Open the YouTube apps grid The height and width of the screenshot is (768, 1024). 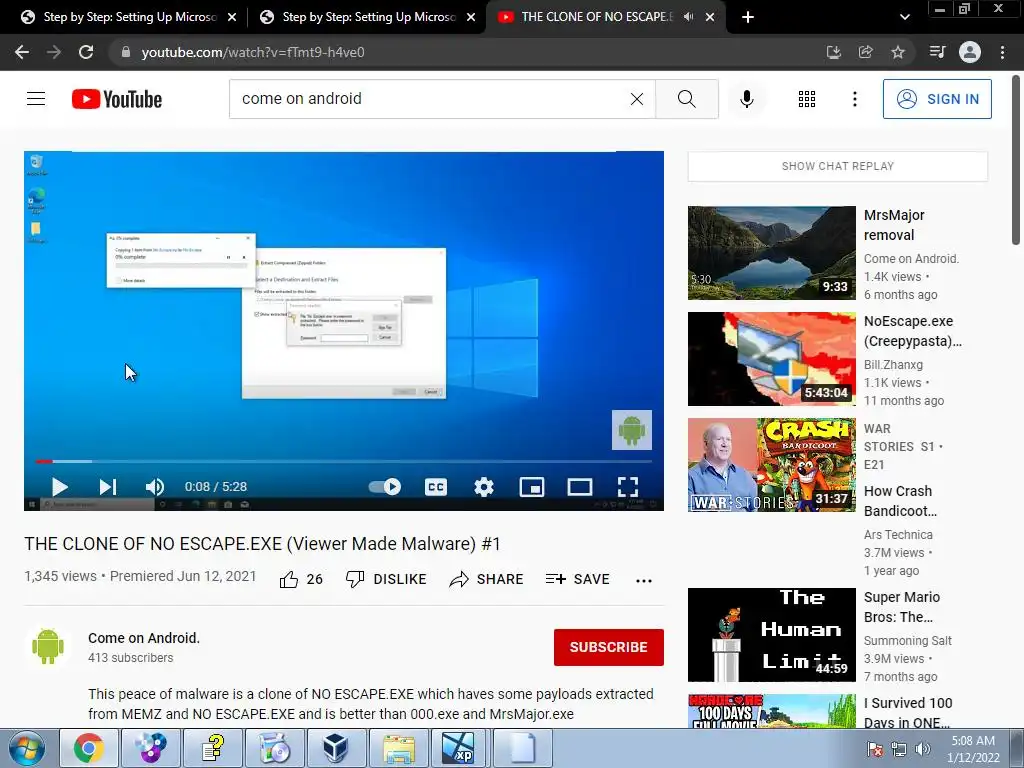tap(807, 99)
